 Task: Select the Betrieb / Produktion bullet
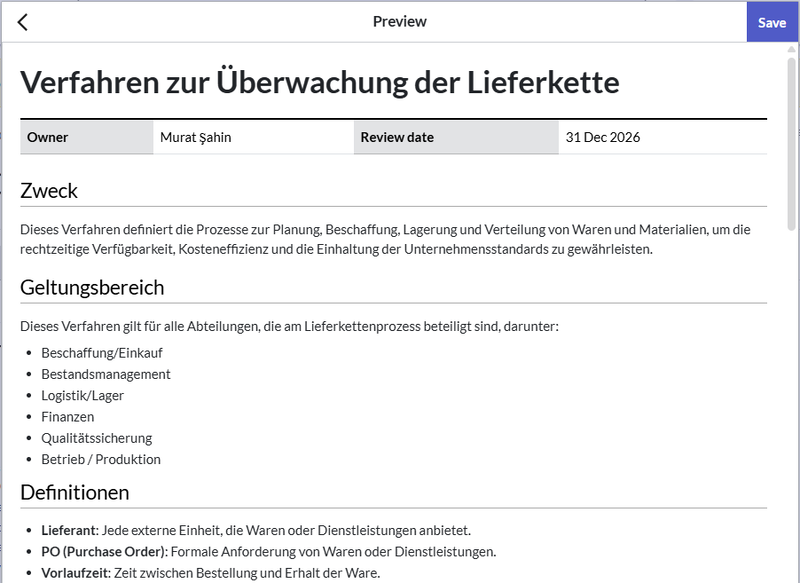100,459
